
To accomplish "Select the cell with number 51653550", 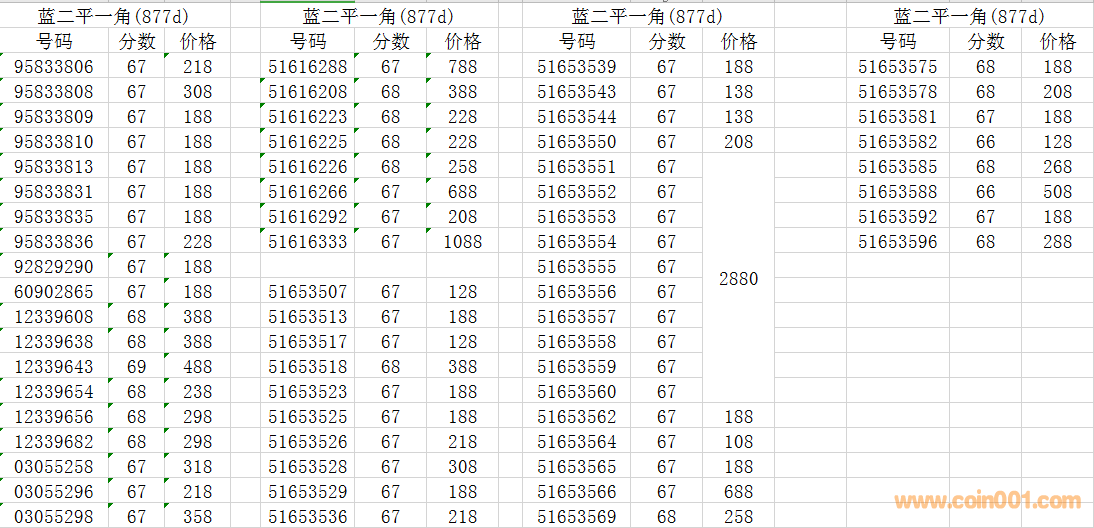I will click(x=576, y=142).
